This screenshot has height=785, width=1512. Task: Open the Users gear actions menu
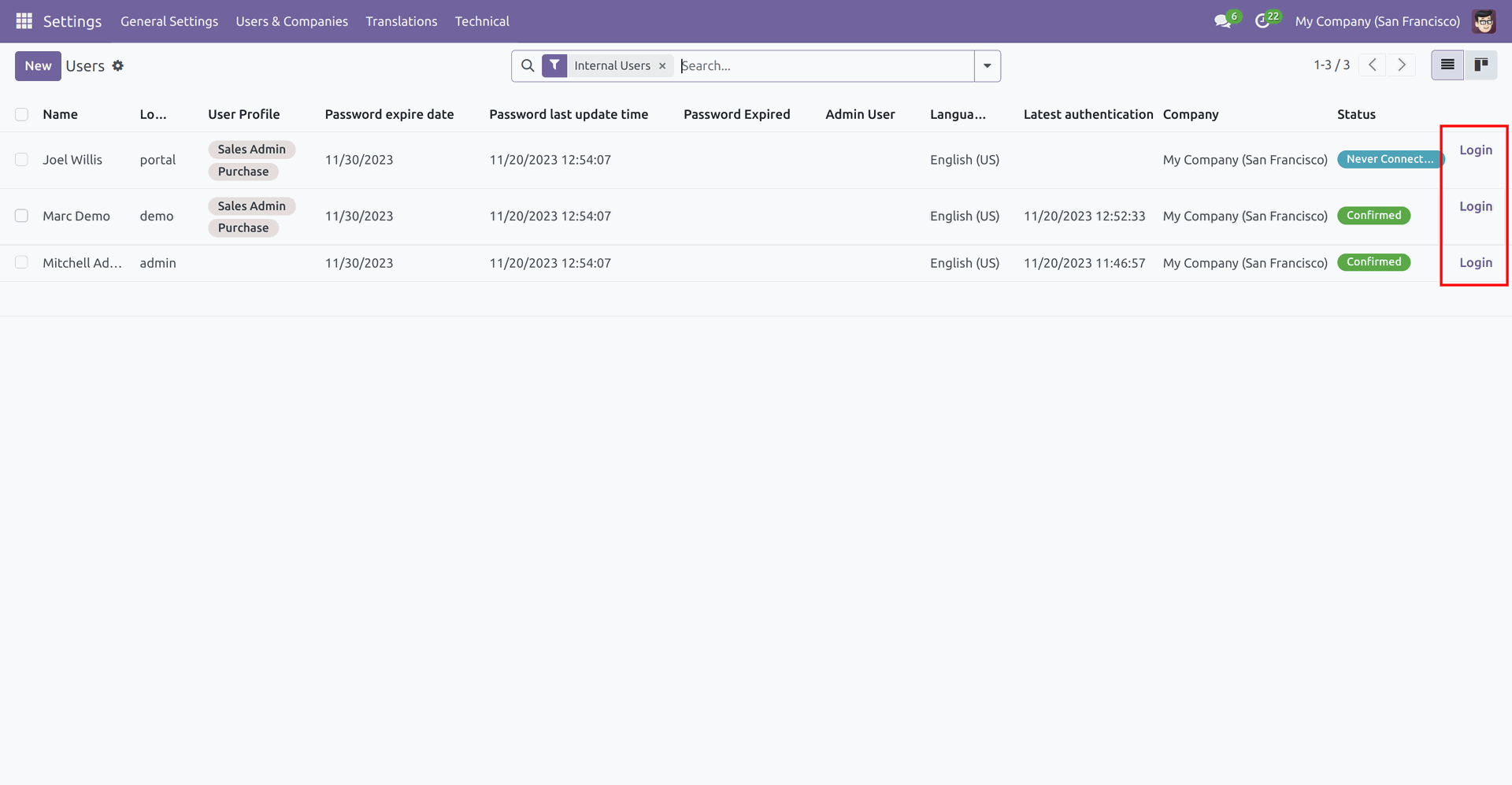[118, 66]
